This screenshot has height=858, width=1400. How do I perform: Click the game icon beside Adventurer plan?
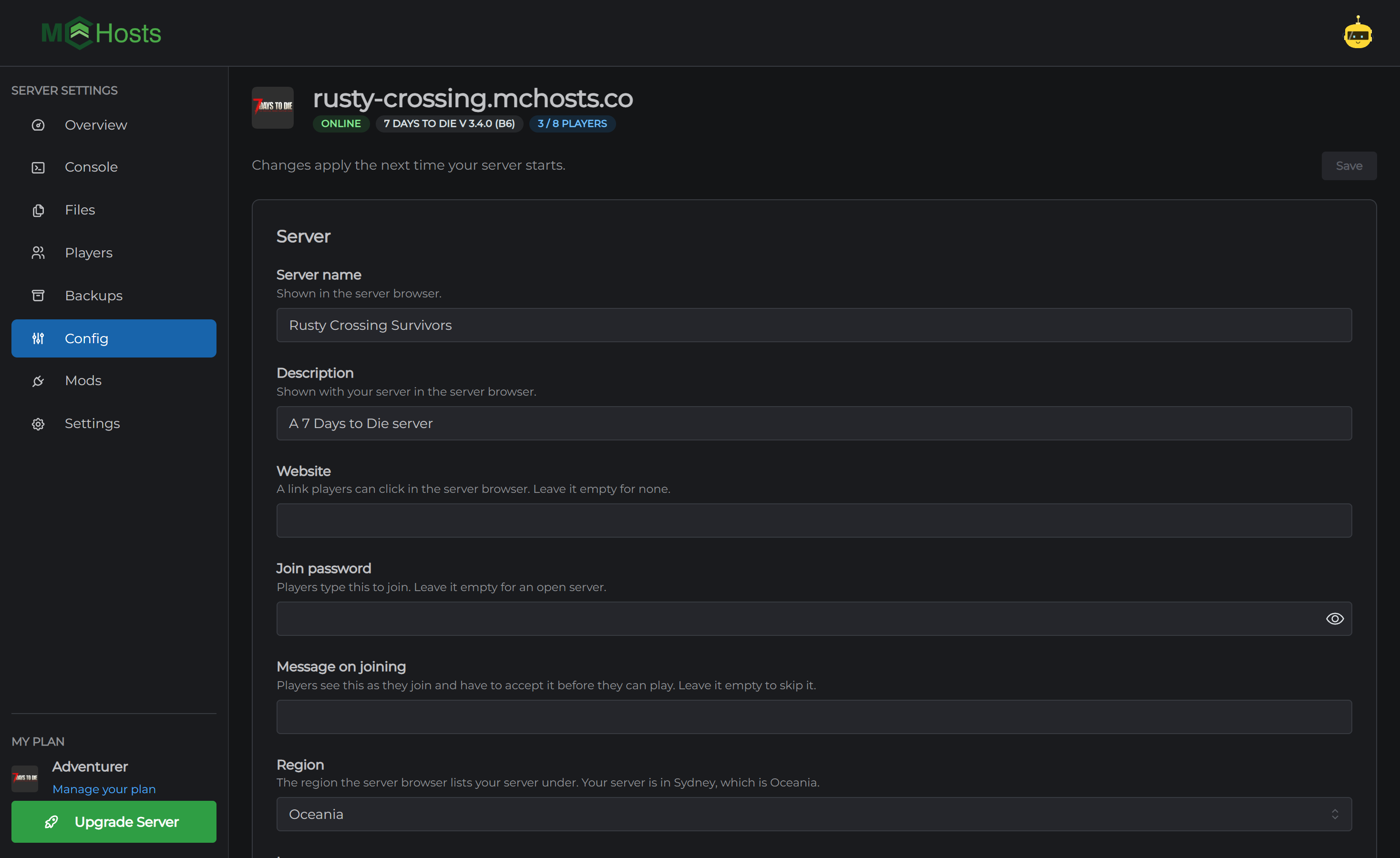click(25, 778)
